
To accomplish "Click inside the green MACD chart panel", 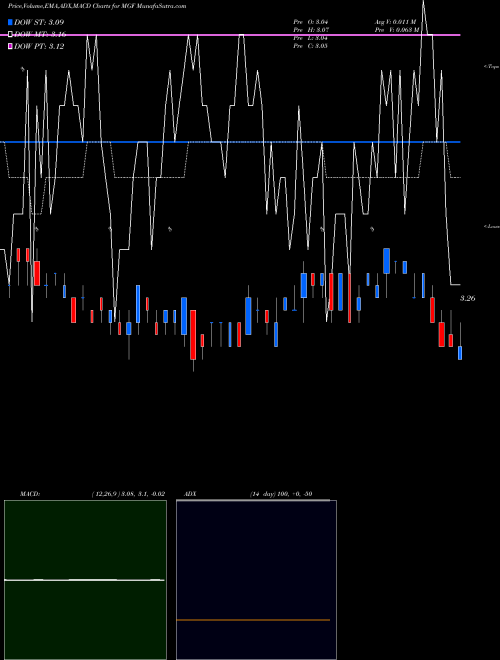I will pyautogui.click(x=85, y=580).
